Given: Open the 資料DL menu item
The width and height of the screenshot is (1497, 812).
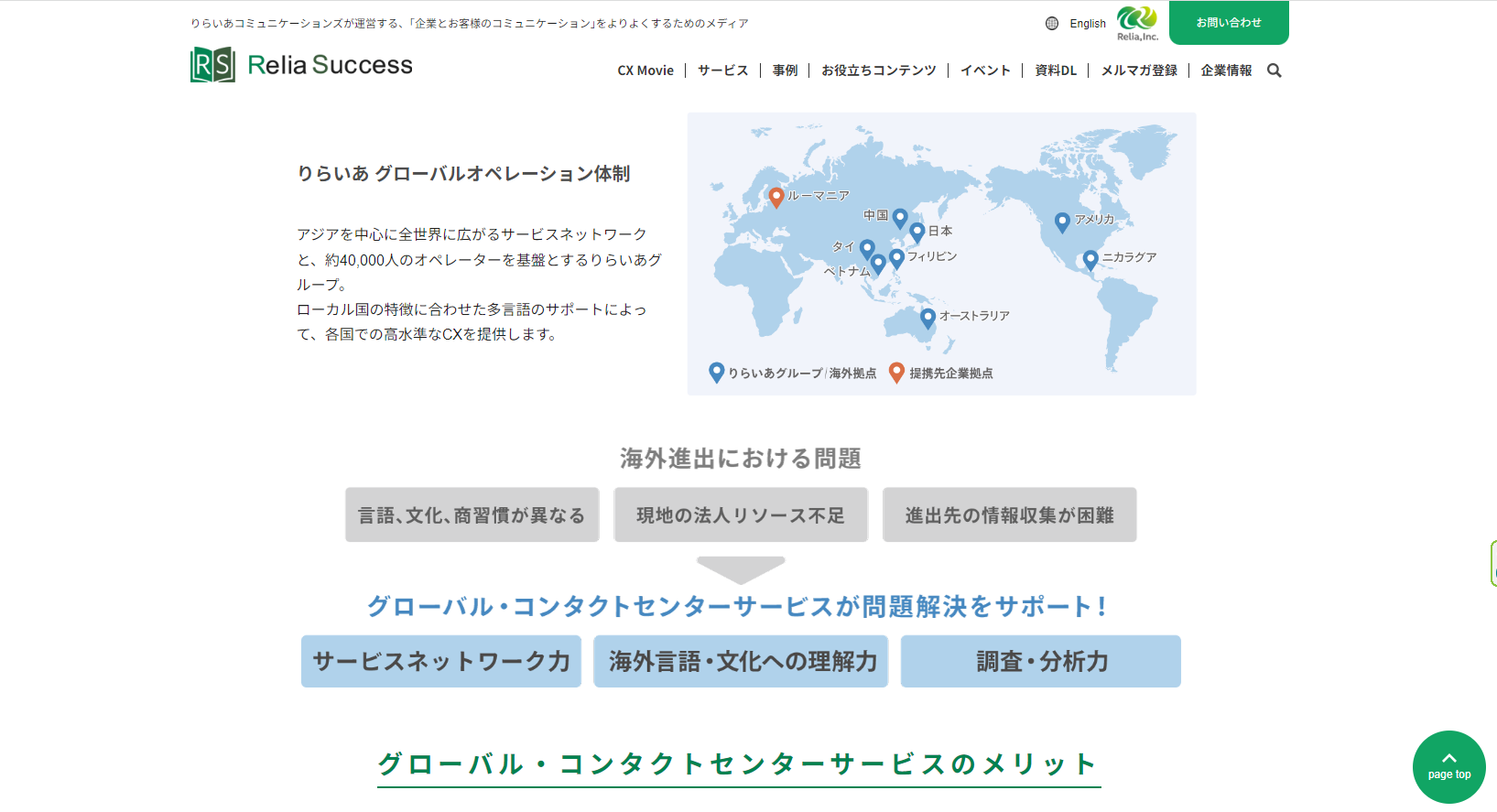Looking at the screenshot, I should (x=1056, y=70).
